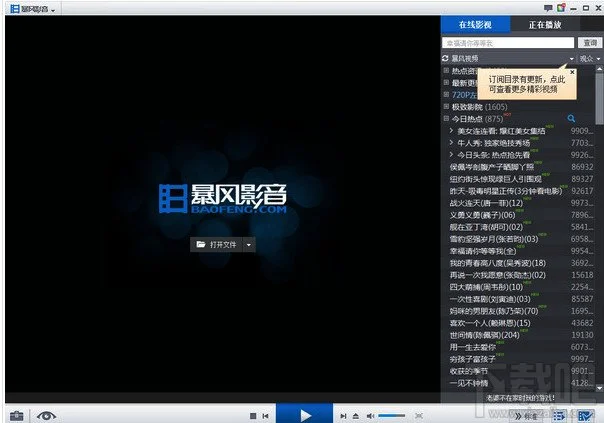The width and height of the screenshot is (604, 423).
Task: Switch to the 正在播放 tab
Action: pos(545,25)
